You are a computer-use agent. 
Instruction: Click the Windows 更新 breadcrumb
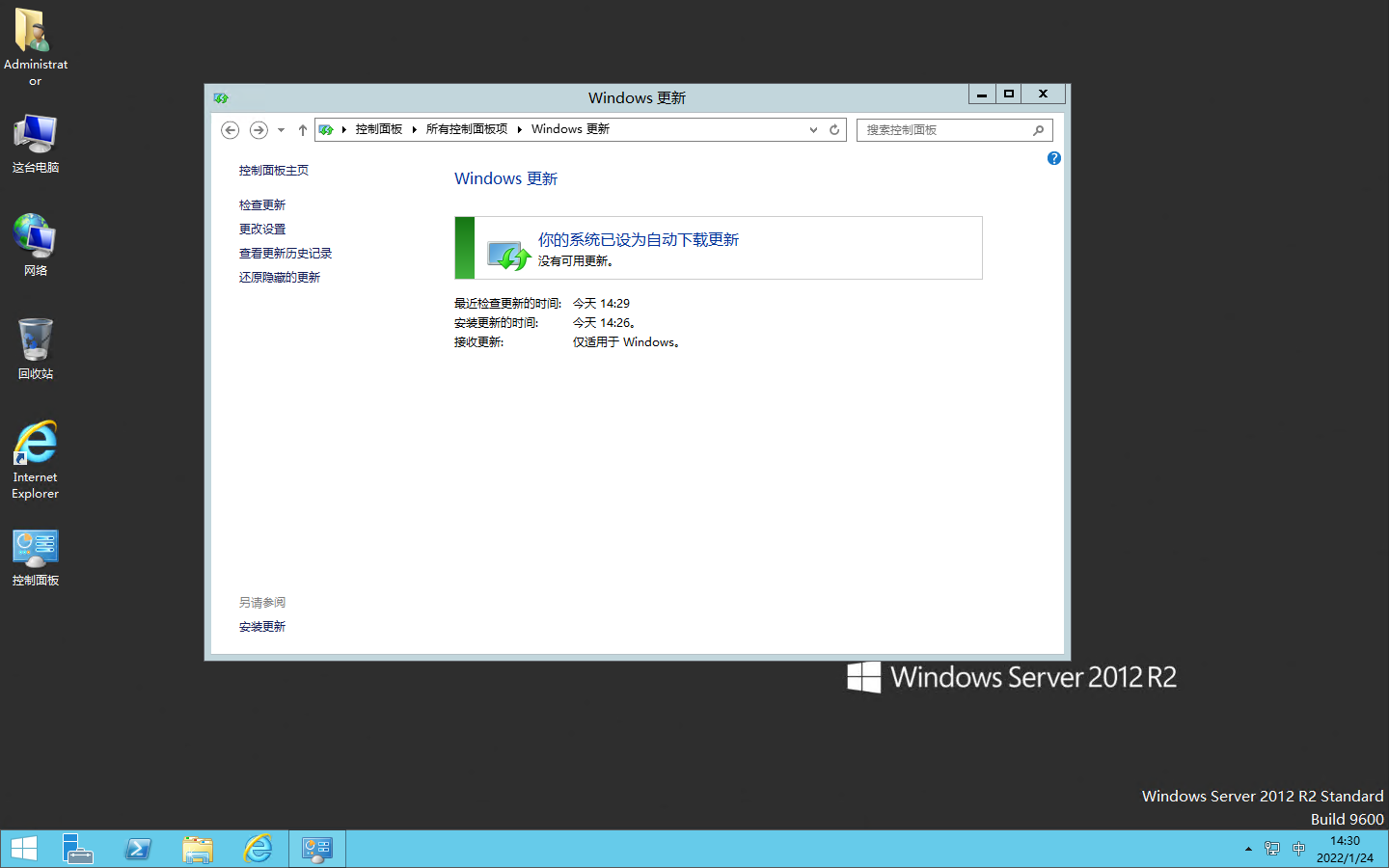pos(570,129)
